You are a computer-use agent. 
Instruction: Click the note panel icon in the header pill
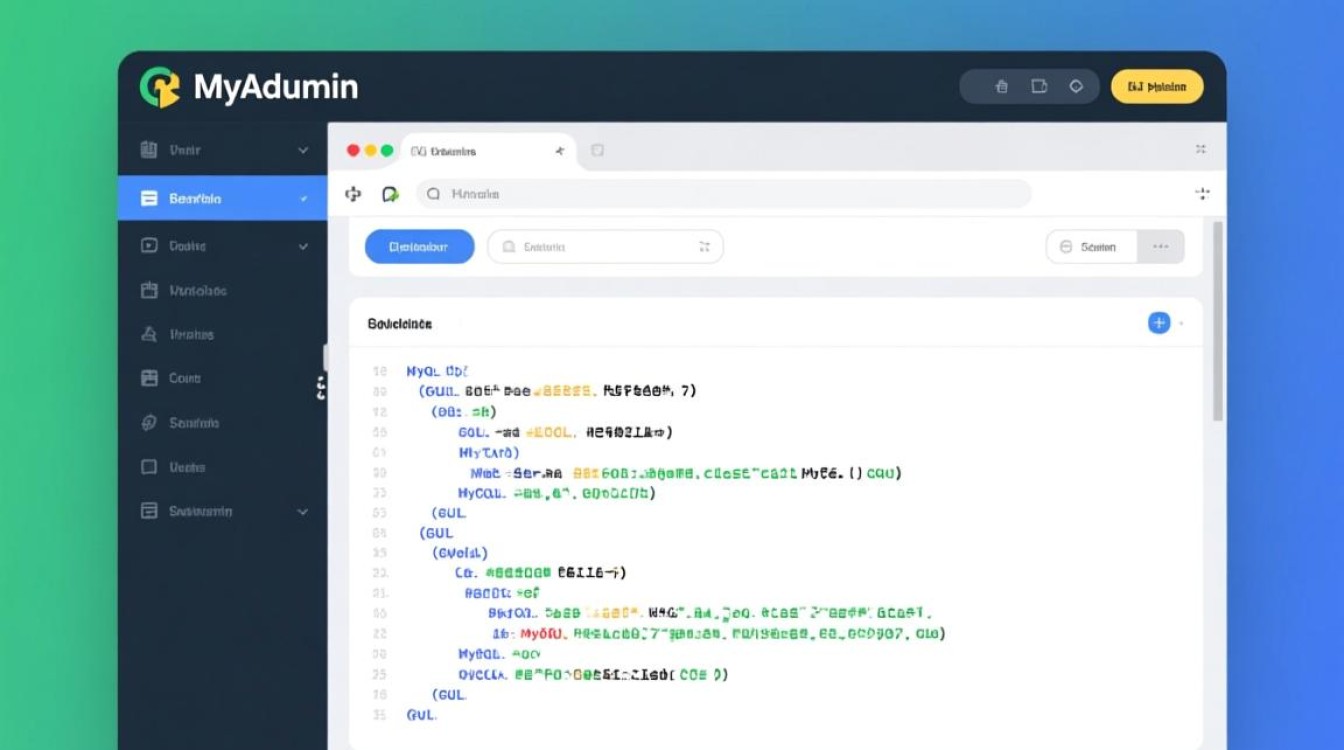pyautogui.click(x=1039, y=87)
